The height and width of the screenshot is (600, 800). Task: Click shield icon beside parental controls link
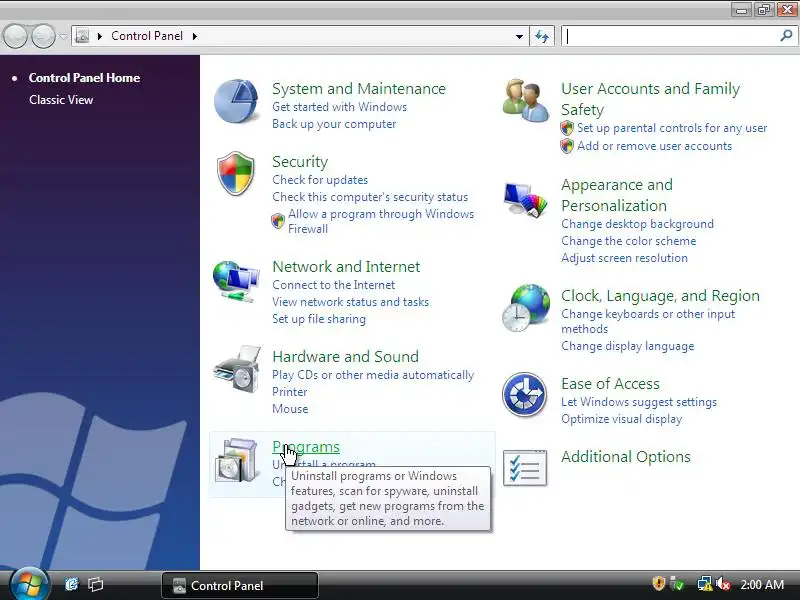(567, 128)
